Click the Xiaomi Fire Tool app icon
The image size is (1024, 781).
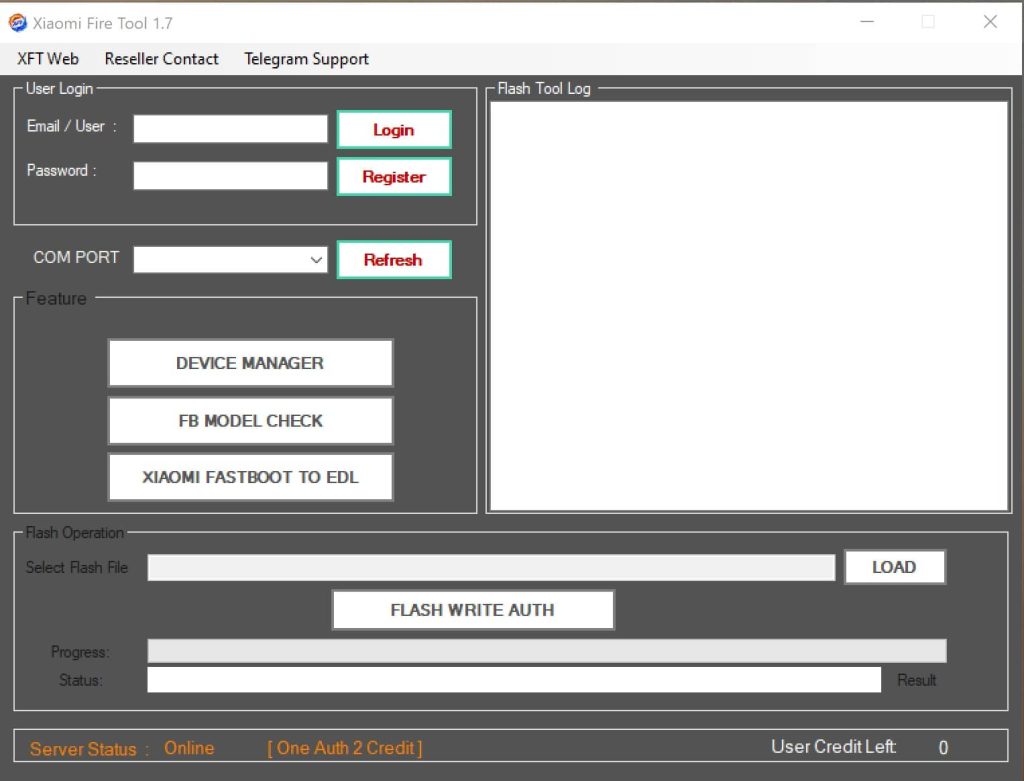[x=18, y=22]
